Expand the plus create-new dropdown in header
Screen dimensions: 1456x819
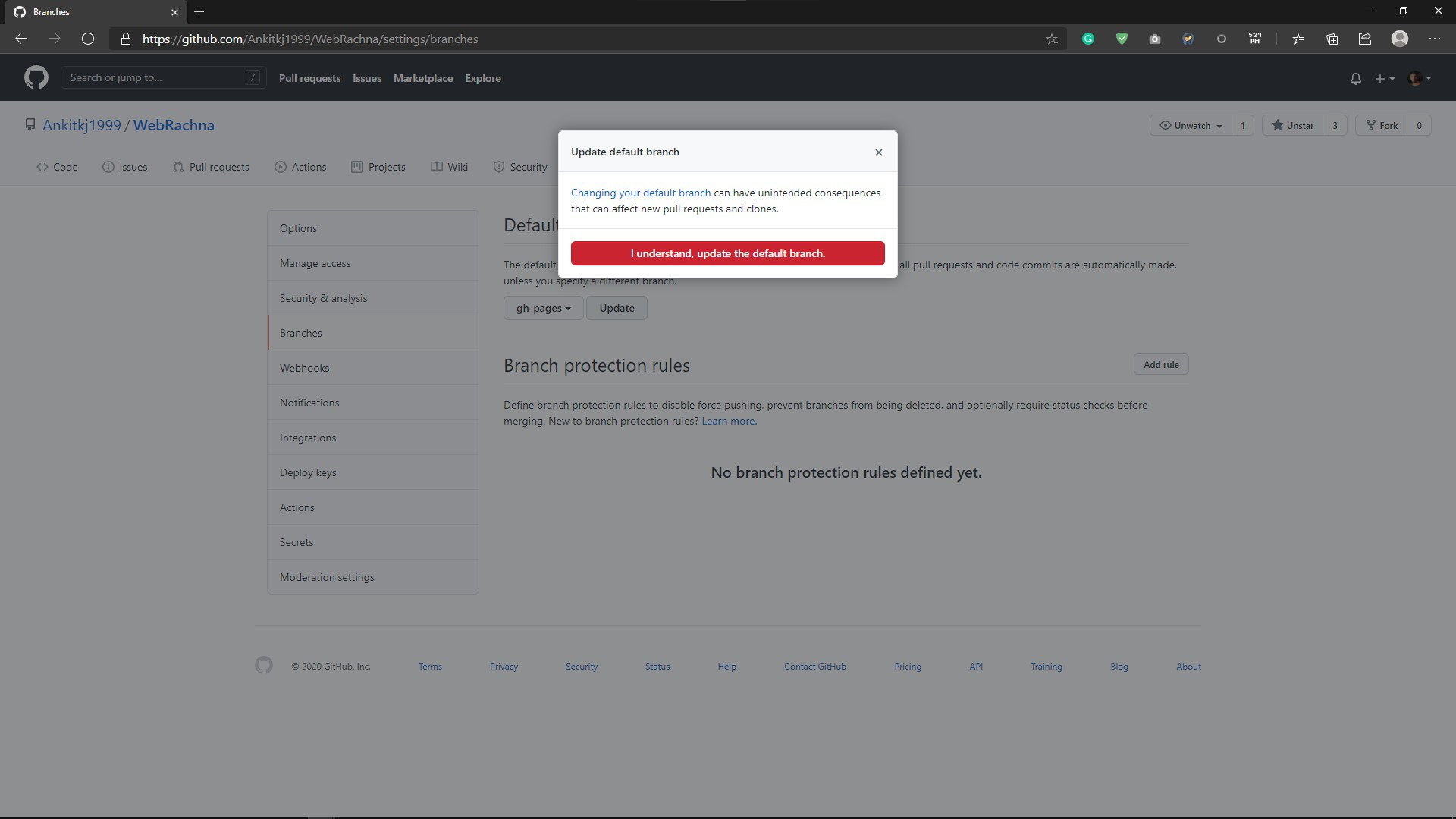1385,78
